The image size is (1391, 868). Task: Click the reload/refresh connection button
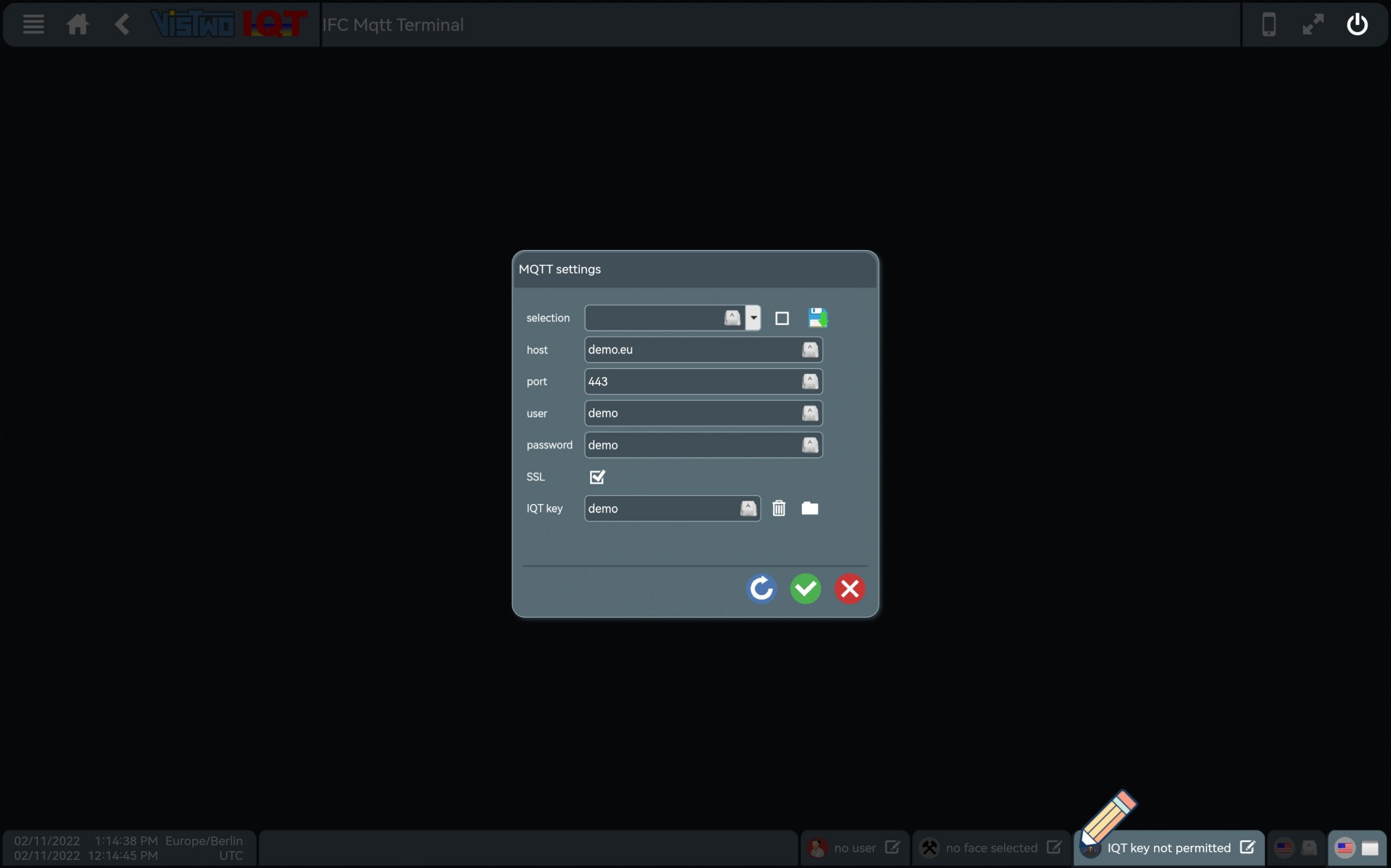761,589
